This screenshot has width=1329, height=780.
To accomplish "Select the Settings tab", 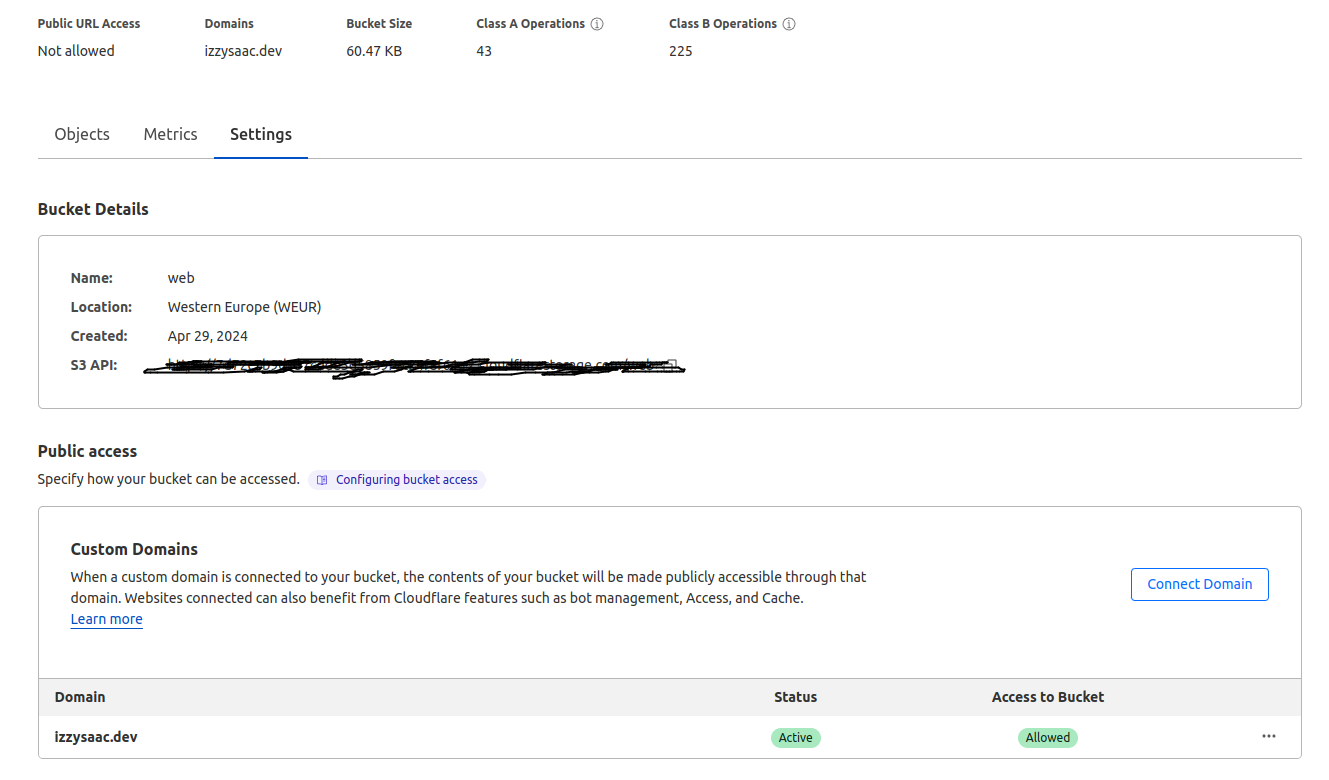I will (260, 133).
